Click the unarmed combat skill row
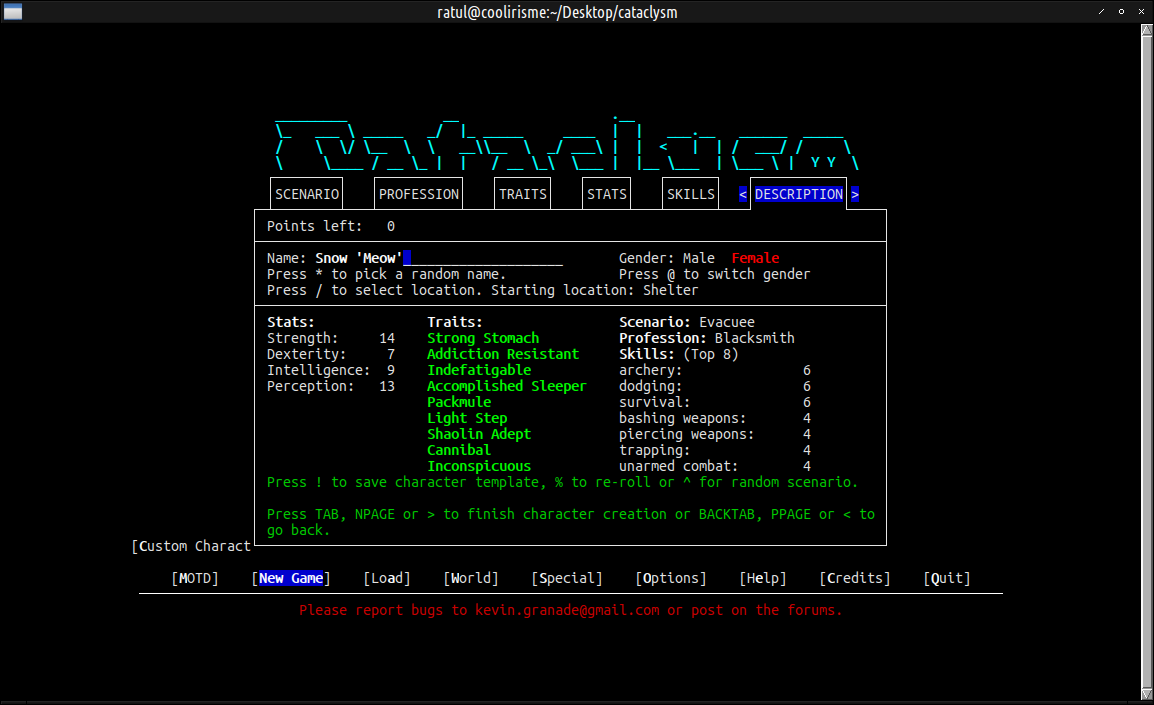The height and width of the screenshot is (705, 1154). [715, 467]
